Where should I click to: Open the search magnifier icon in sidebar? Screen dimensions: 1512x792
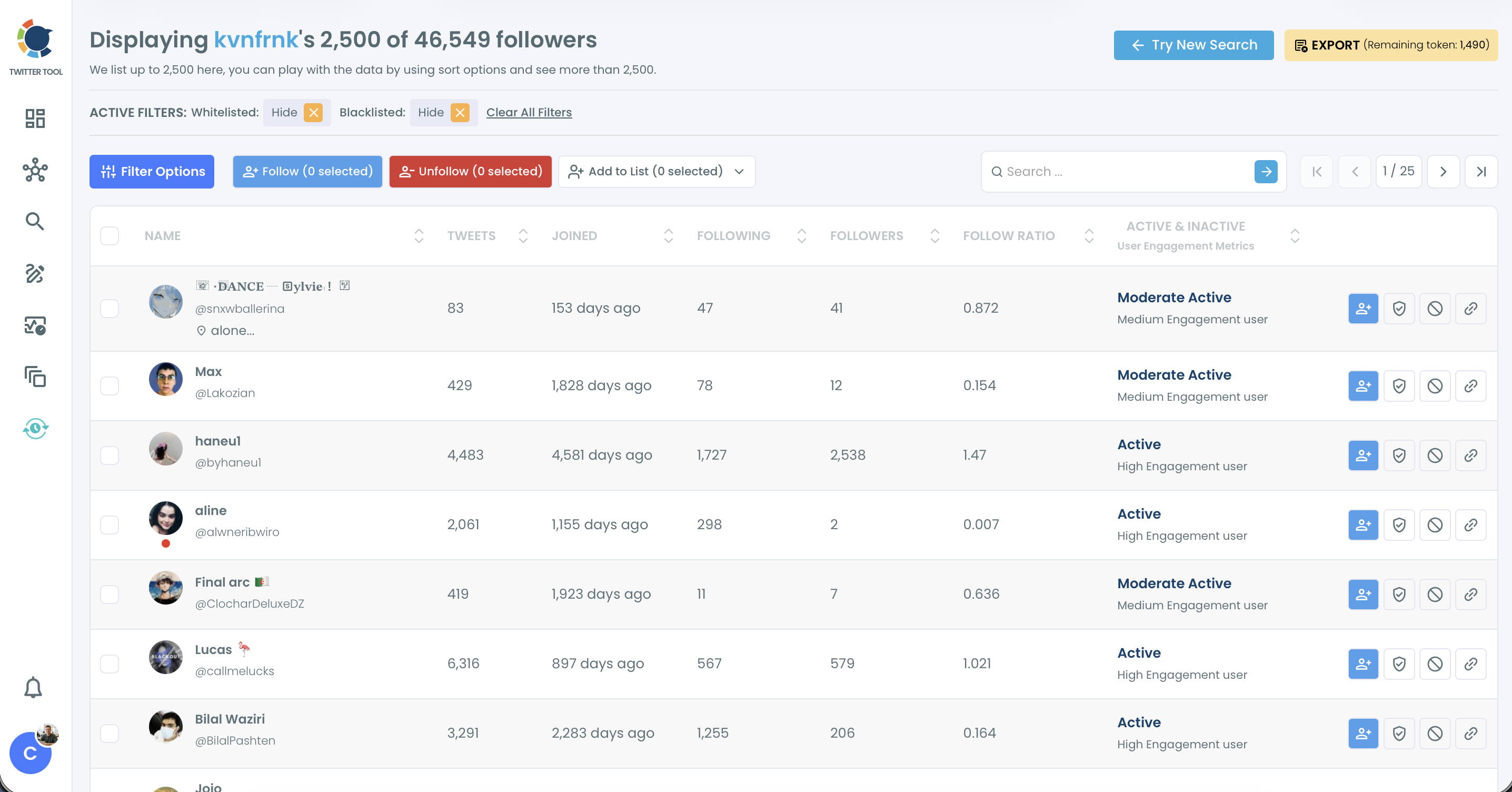coord(35,221)
